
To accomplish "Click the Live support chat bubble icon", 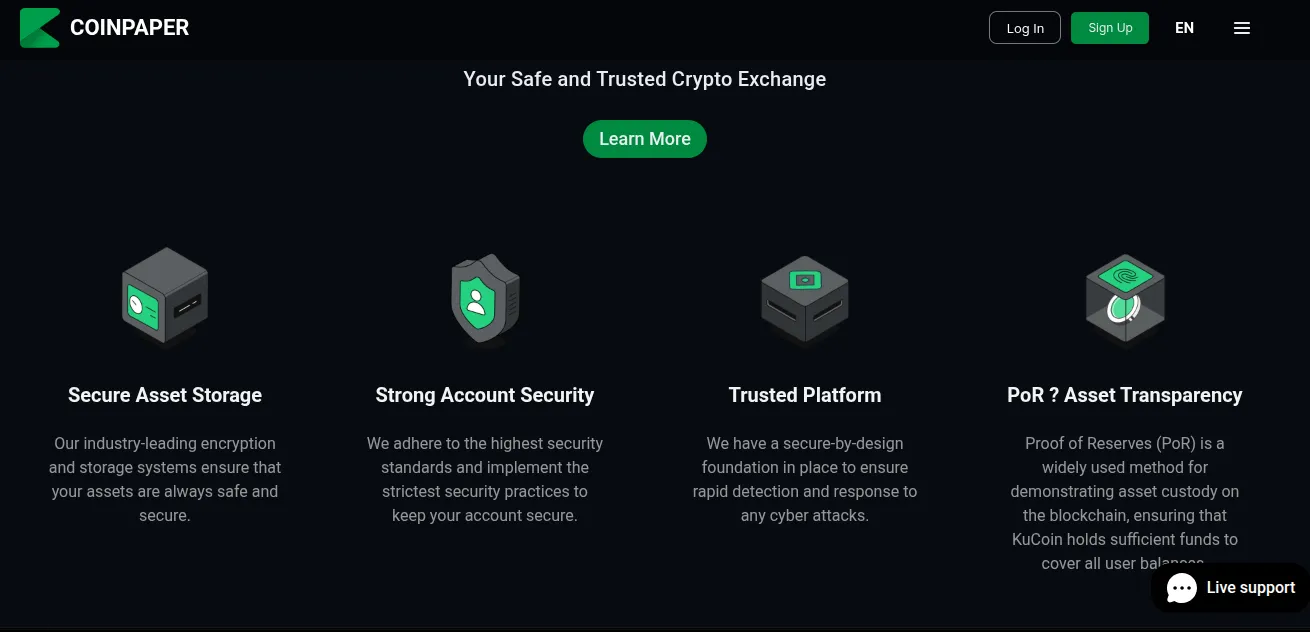I will pyautogui.click(x=1182, y=588).
